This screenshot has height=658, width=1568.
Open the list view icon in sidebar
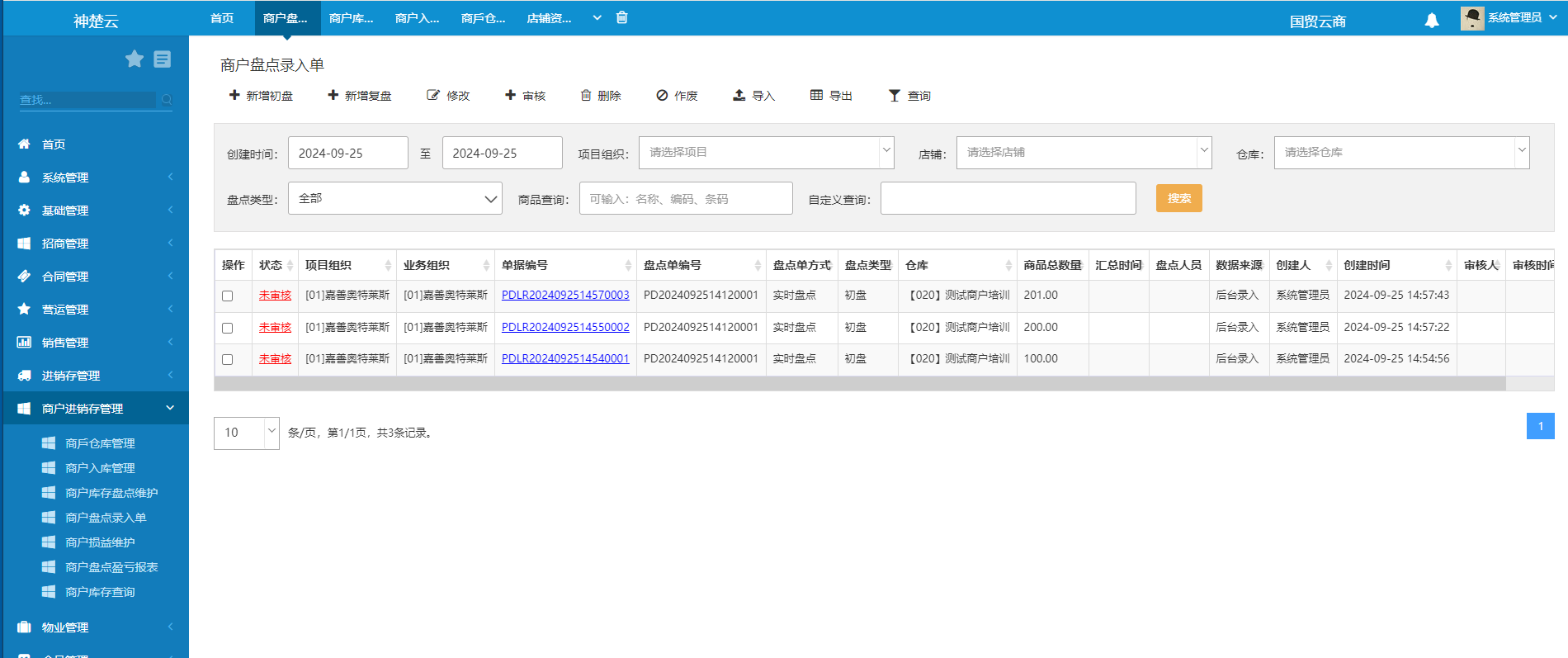163,59
